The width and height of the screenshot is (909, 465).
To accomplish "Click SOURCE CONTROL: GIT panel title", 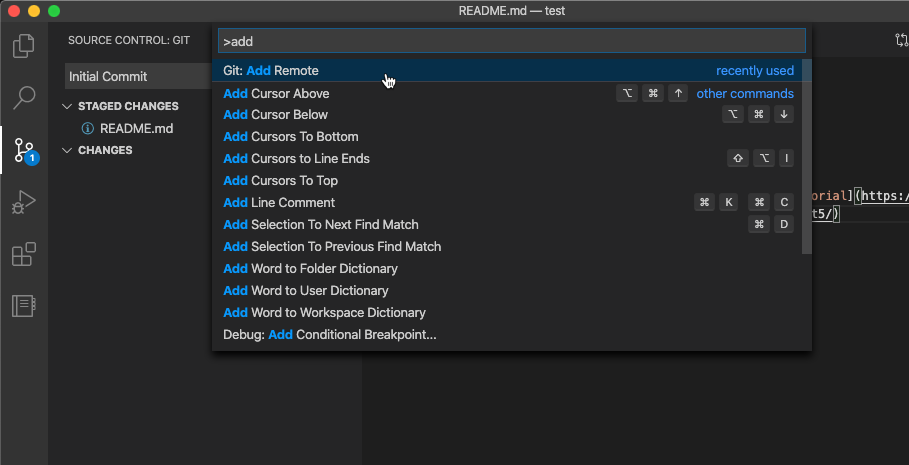I will click(x=129, y=41).
